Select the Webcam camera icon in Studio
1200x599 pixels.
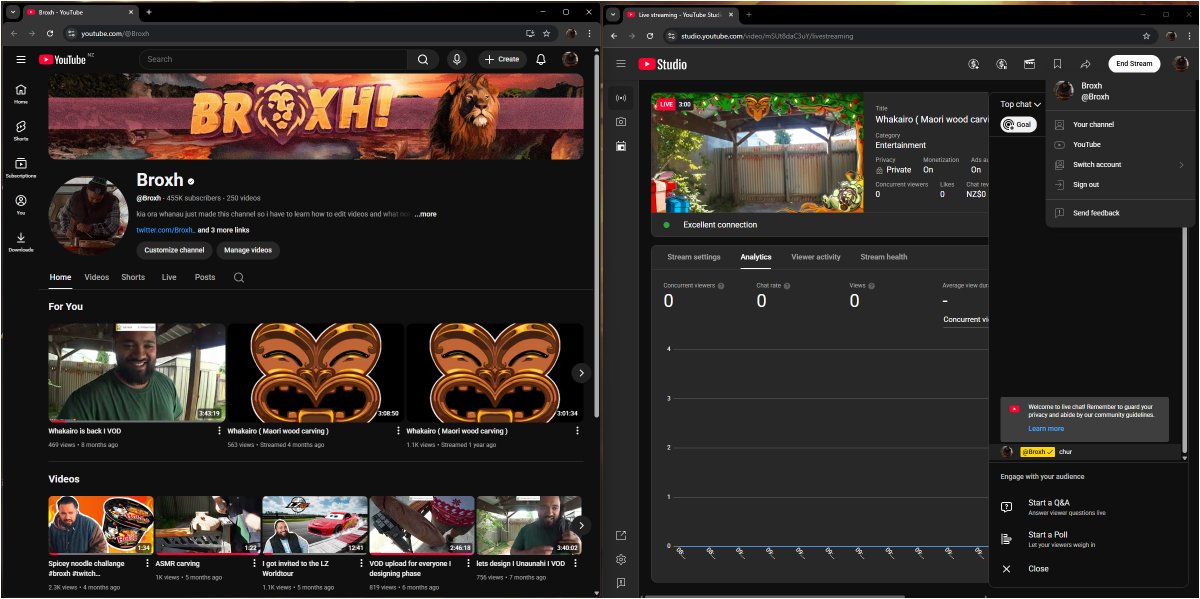click(621, 122)
